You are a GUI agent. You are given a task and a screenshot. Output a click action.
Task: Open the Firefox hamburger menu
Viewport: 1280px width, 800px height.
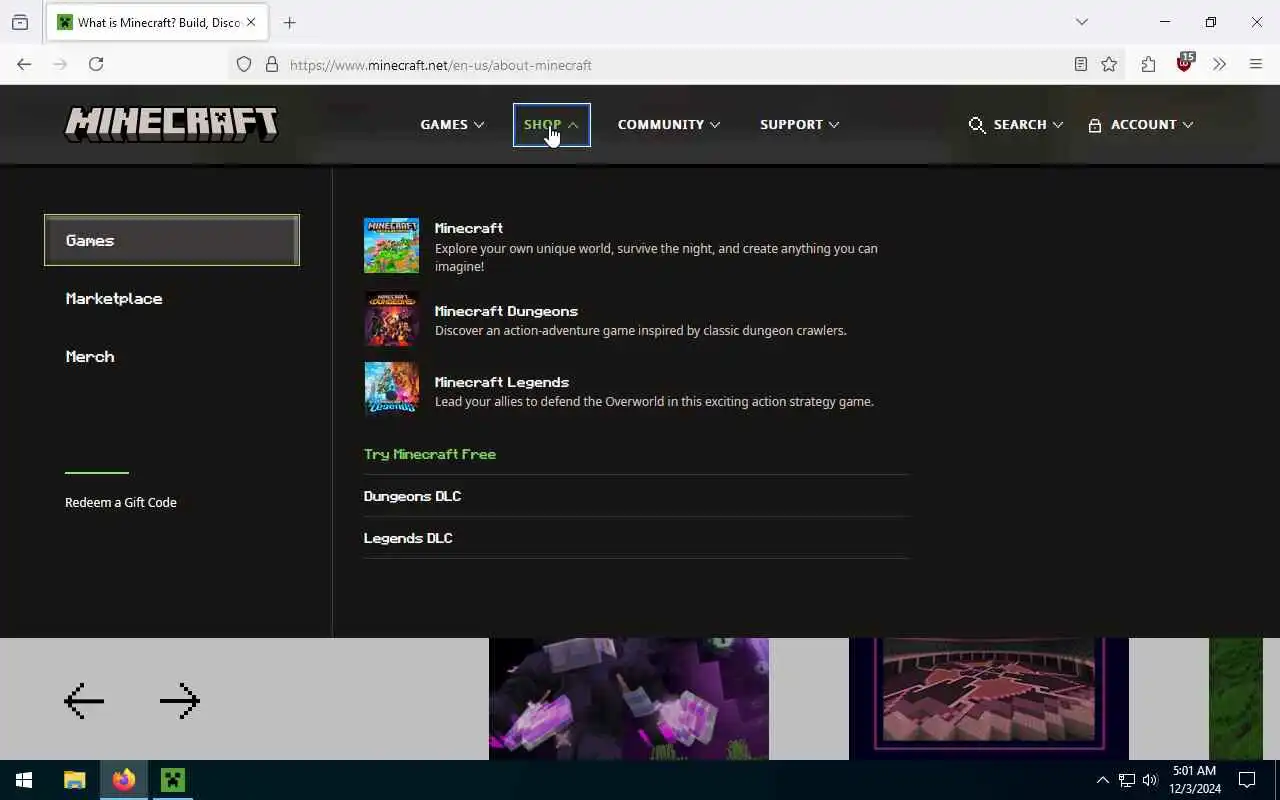click(x=1256, y=64)
